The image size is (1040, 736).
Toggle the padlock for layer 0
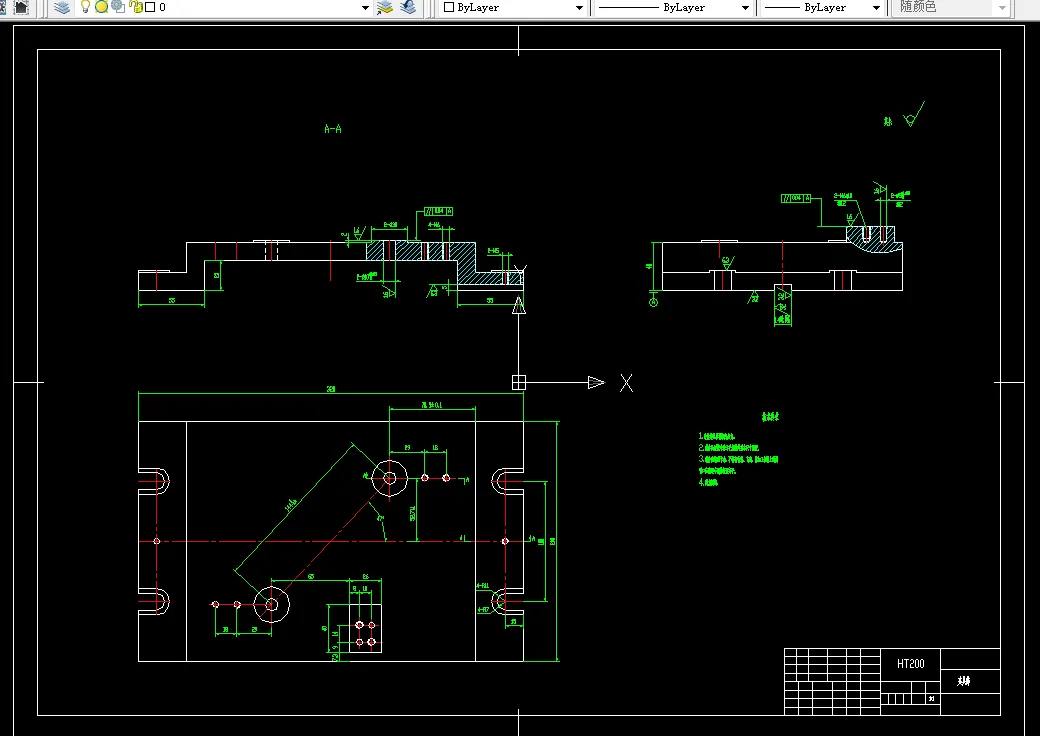pos(136,7)
